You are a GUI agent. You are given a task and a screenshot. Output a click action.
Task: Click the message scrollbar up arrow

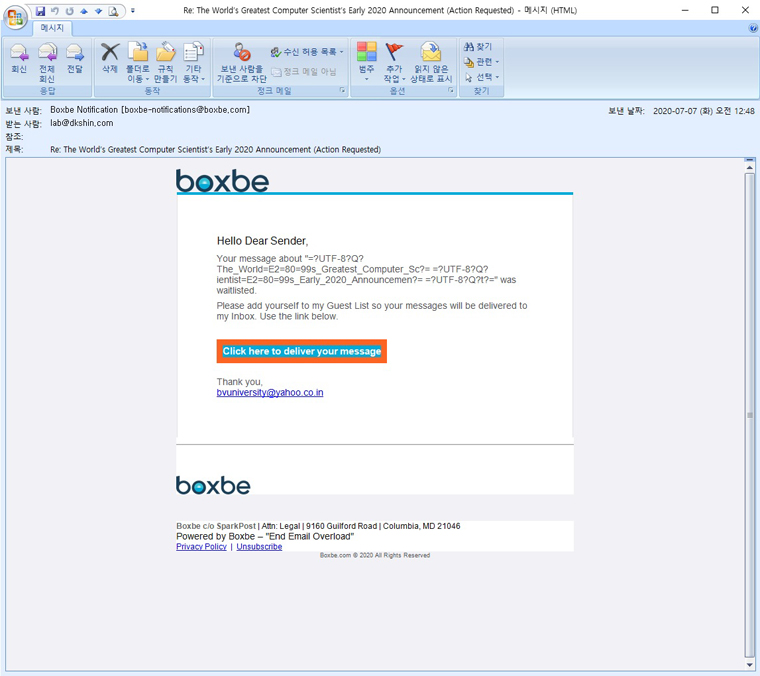click(750, 168)
